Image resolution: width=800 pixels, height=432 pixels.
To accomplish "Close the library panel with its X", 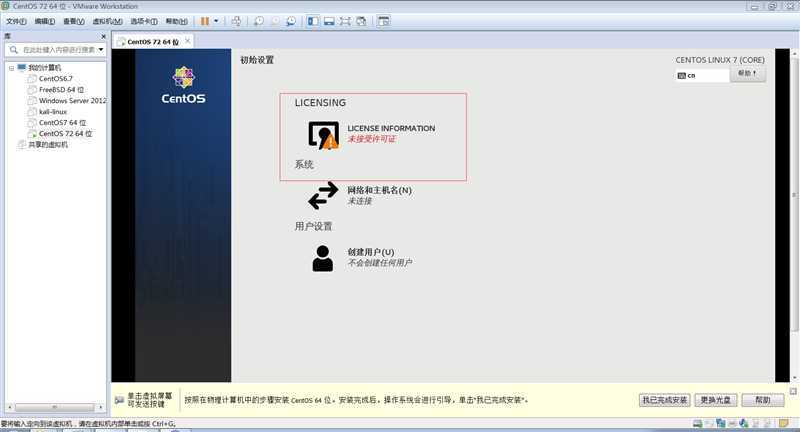I will click(104, 37).
